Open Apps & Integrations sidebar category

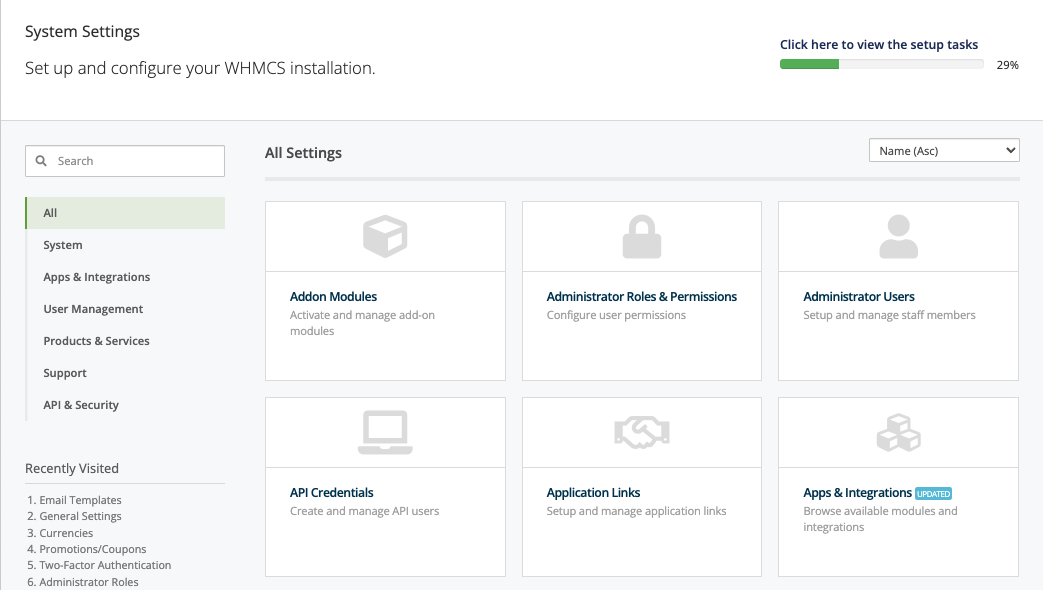pos(96,277)
